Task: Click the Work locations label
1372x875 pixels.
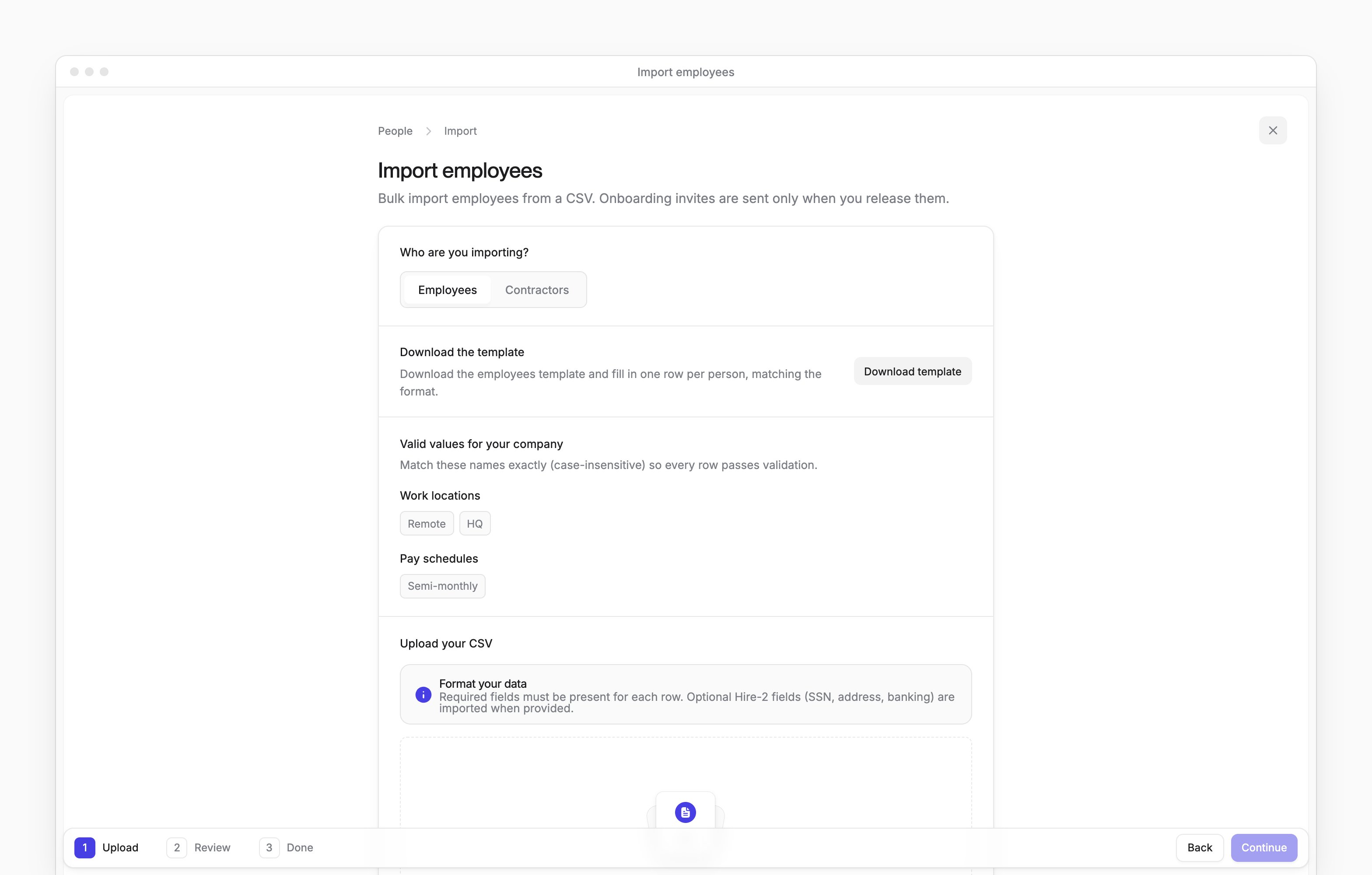Action: coord(440,495)
